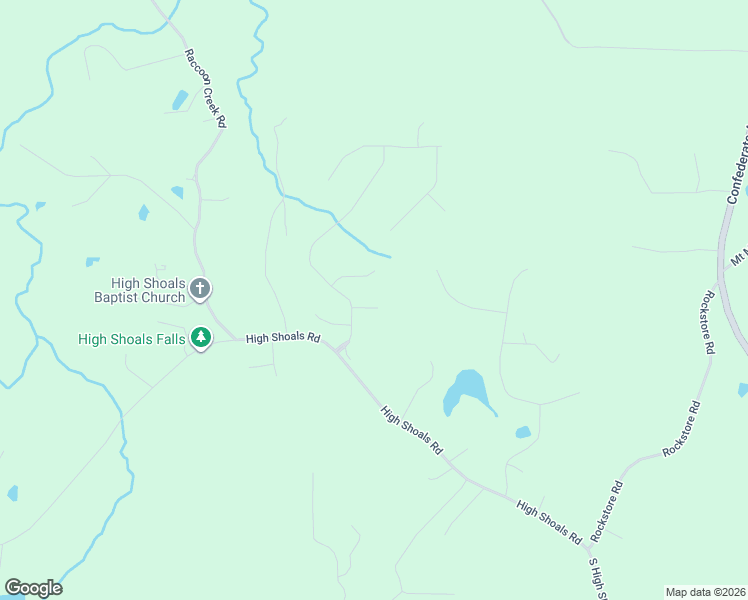748x600 pixels.
Task: Click the Map data ©2026 attribution
Action: click(706, 592)
